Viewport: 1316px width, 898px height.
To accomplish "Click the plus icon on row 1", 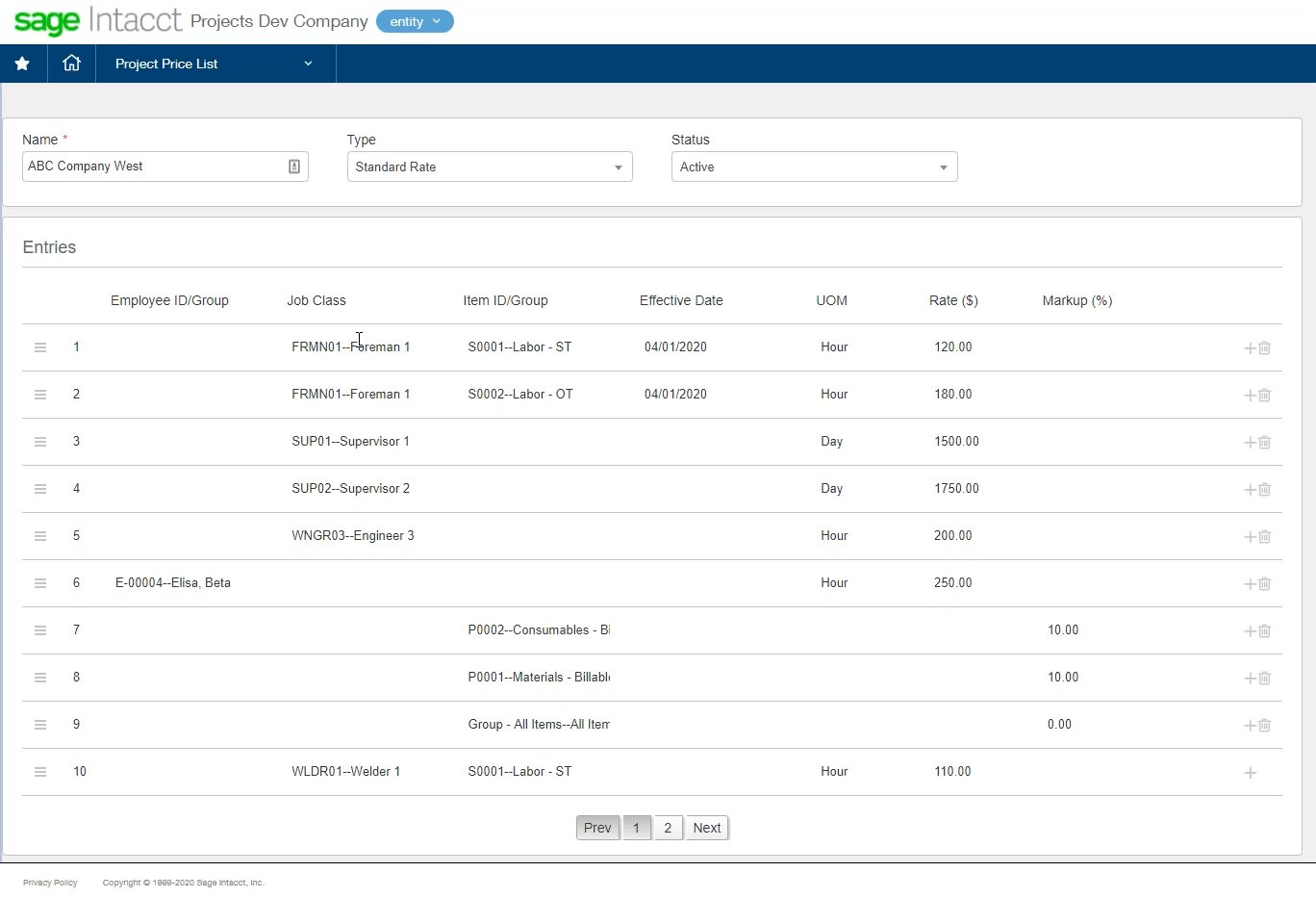I will [1250, 348].
